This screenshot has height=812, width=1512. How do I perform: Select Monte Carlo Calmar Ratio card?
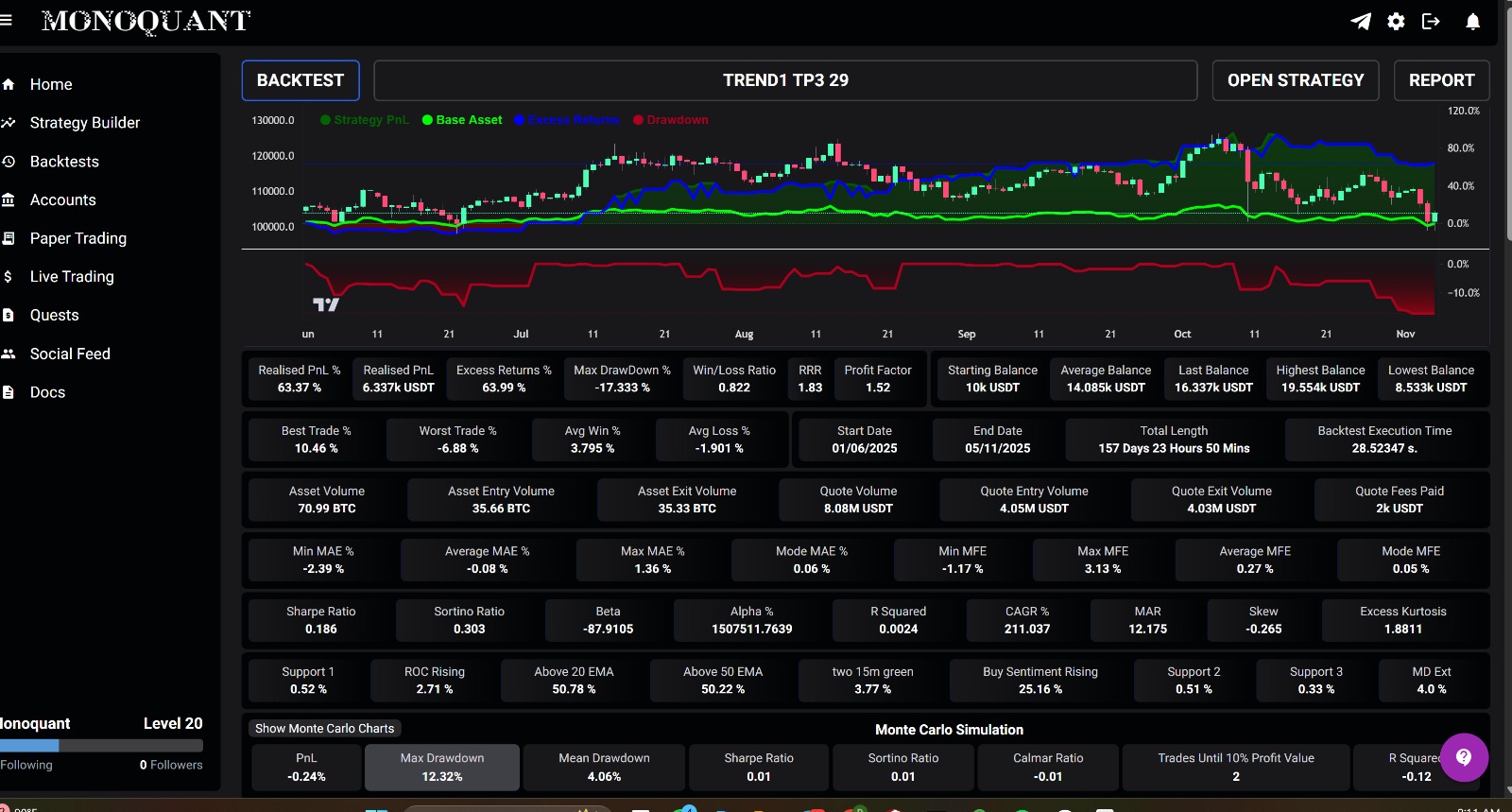1048,767
